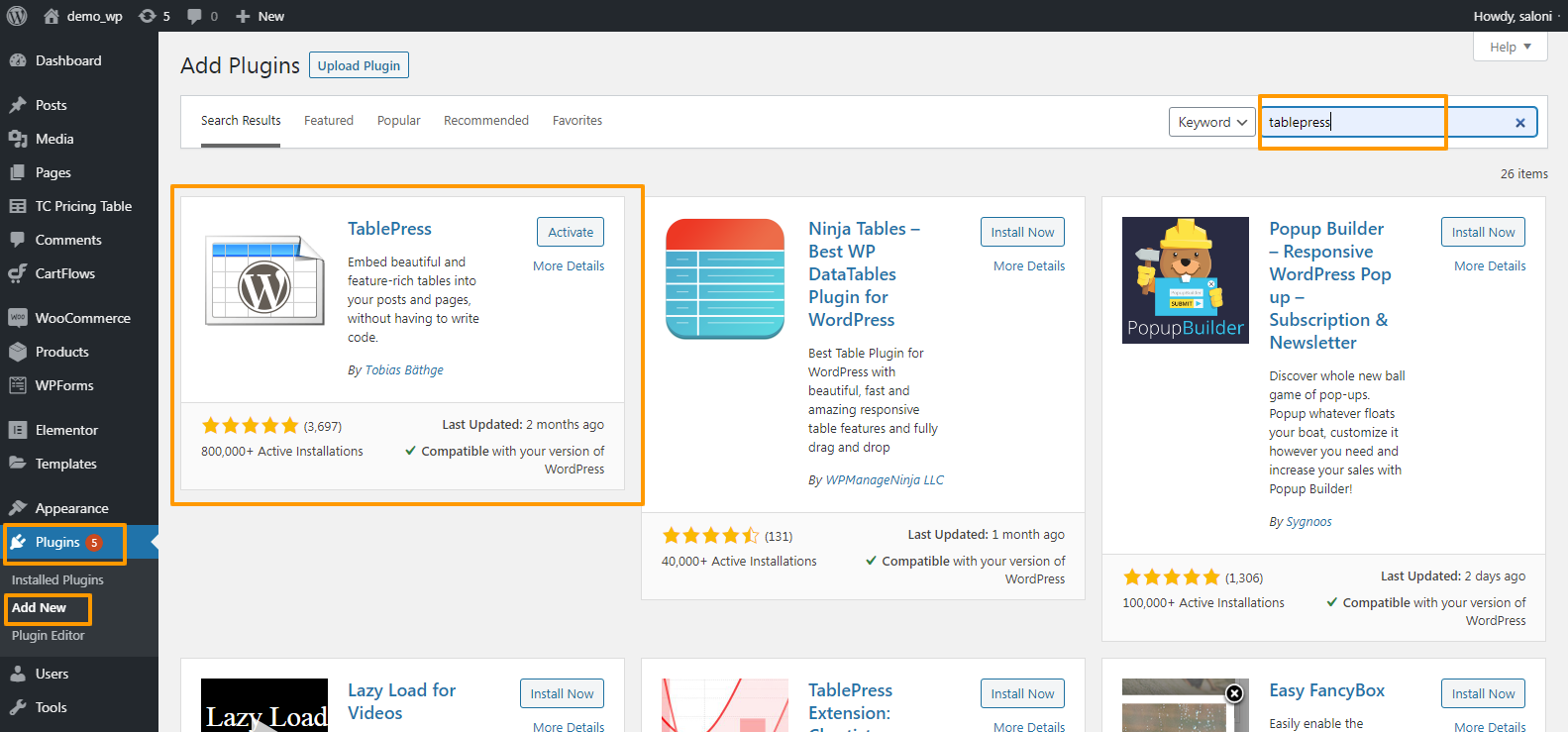Open Users in the sidebar
This screenshot has width=1568, height=732.
click(x=52, y=674)
